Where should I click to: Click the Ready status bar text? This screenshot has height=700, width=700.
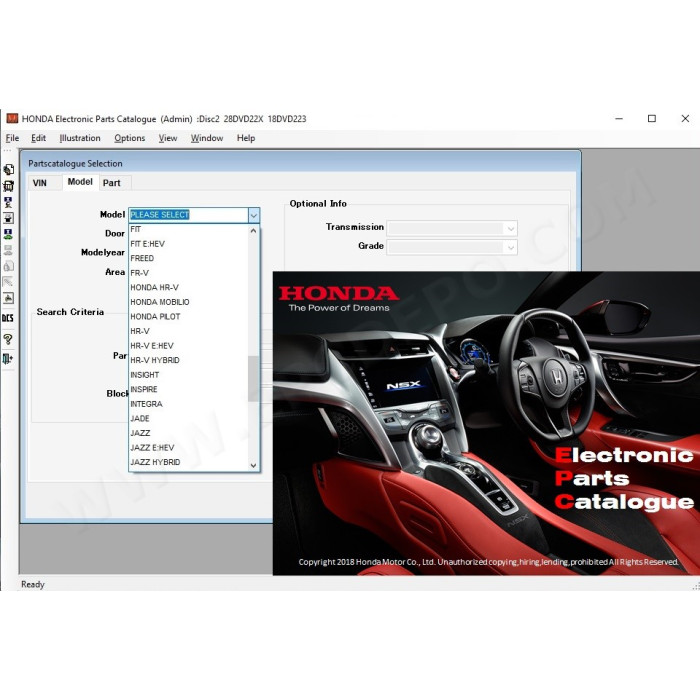[33, 584]
